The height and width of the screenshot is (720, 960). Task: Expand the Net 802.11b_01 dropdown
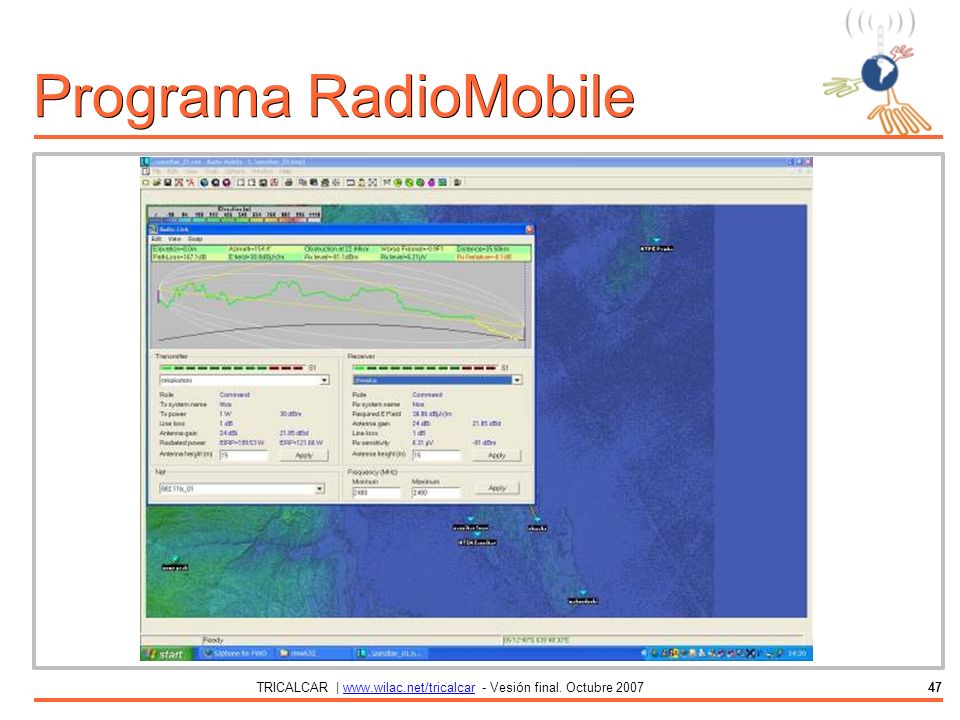[x=320, y=489]
